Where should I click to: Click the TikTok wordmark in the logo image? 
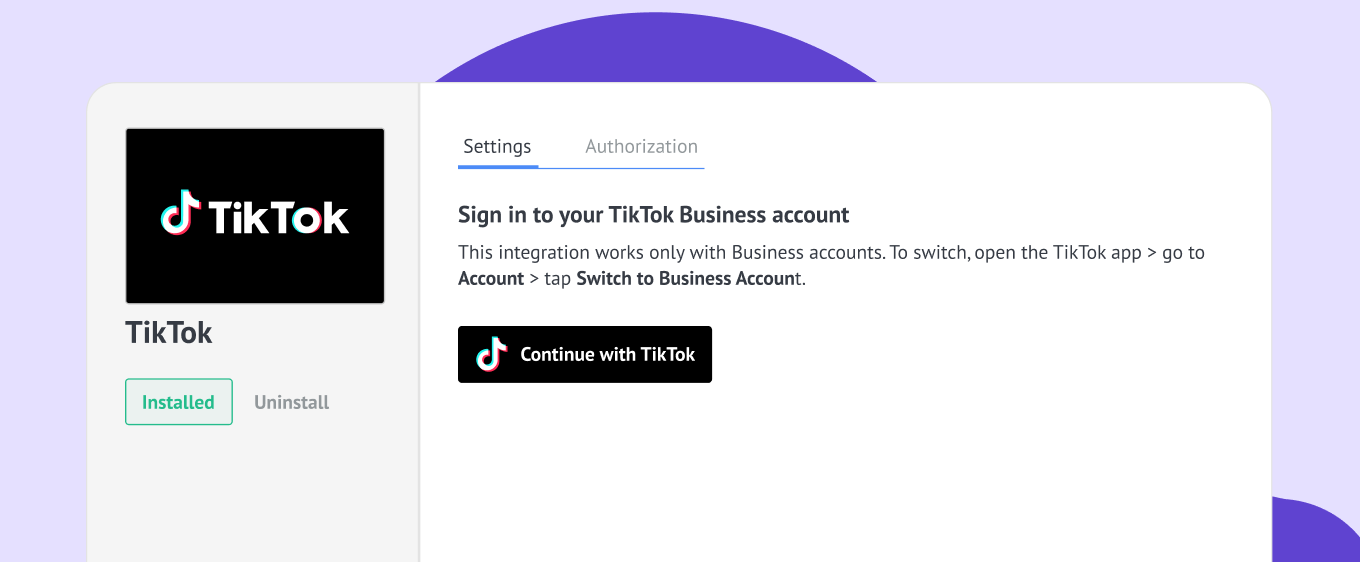pyautogui.click(x=279, y=214)
